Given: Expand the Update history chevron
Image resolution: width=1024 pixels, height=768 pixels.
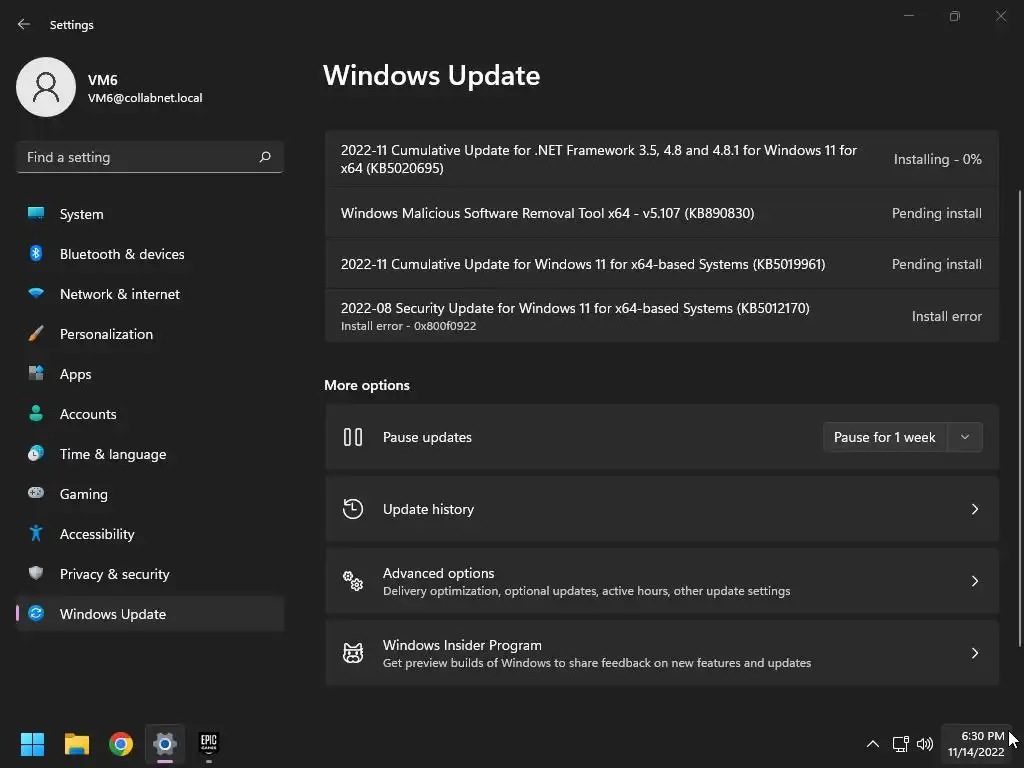Looking at the screenshot, I should click(975, 509).
